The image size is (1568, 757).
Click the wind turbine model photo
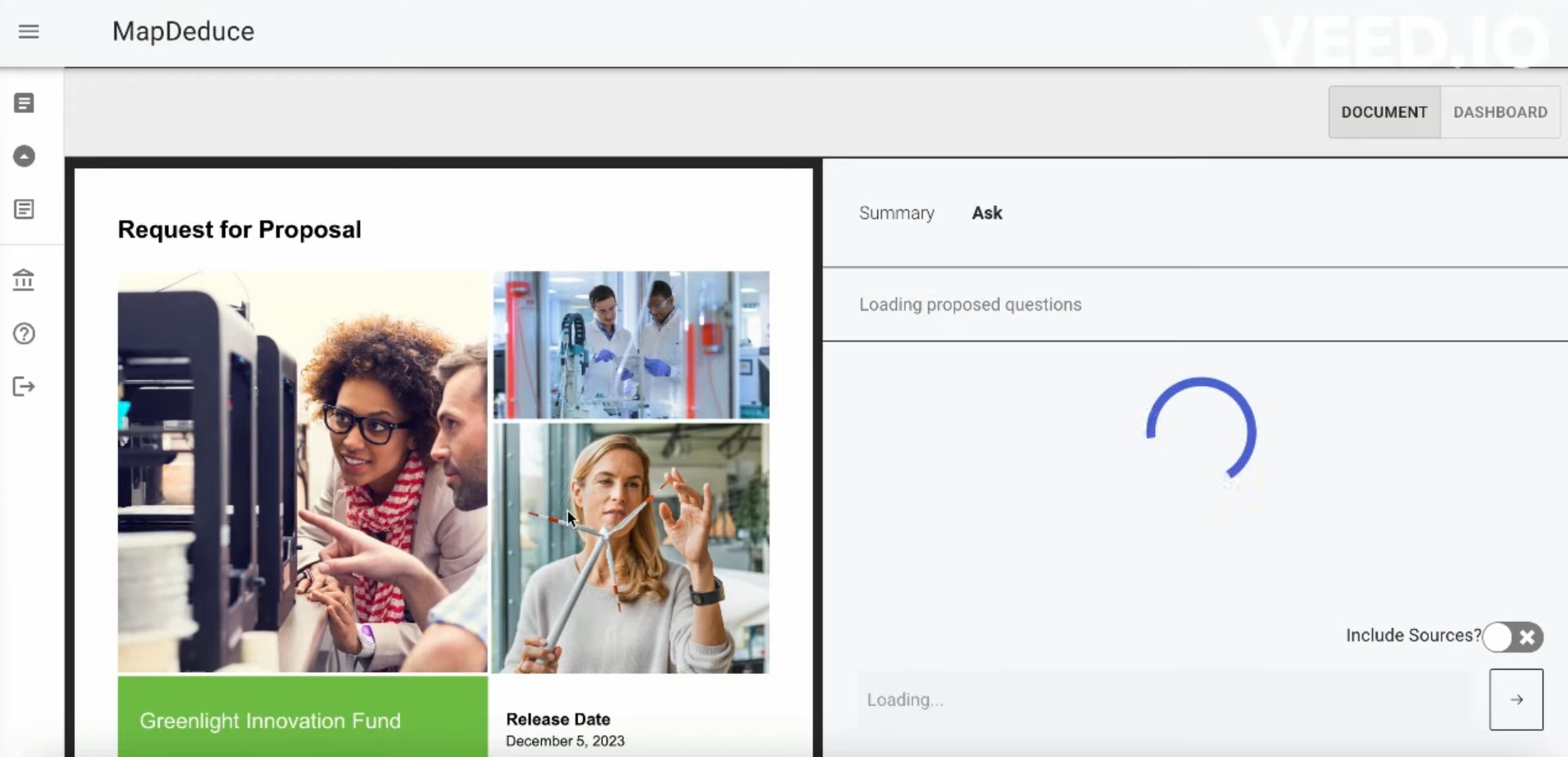point(631,548)
